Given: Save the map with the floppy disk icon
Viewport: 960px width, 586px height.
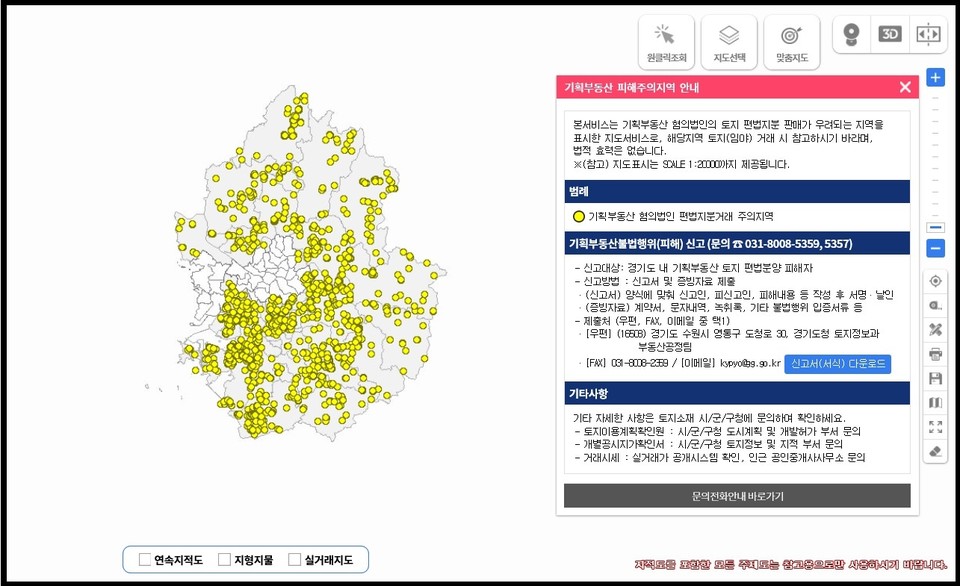Looking at the screenshot, I should click(935, 378).
